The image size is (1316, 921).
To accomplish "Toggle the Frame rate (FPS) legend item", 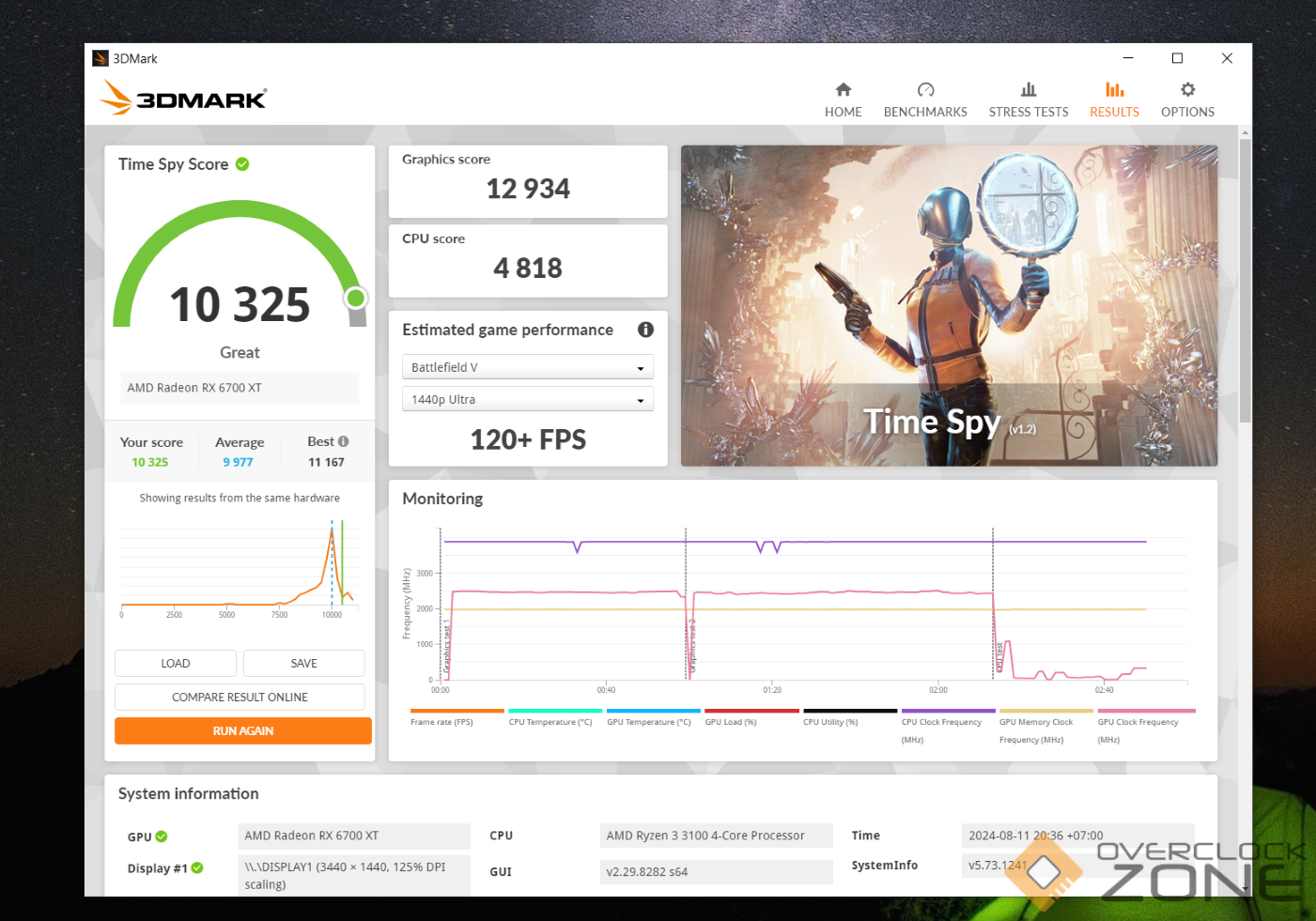I will coord(441,722).
